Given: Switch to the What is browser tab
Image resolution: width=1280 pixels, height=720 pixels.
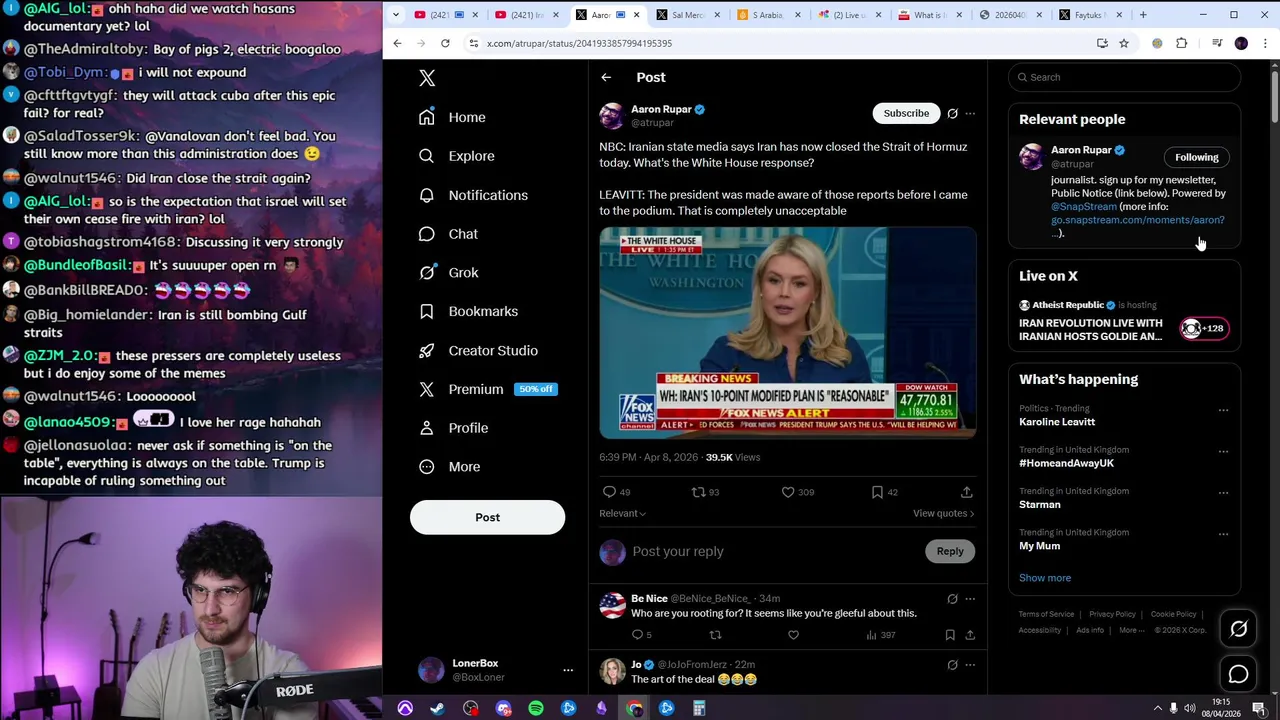Looking at the screenshot, I should 930,15.
